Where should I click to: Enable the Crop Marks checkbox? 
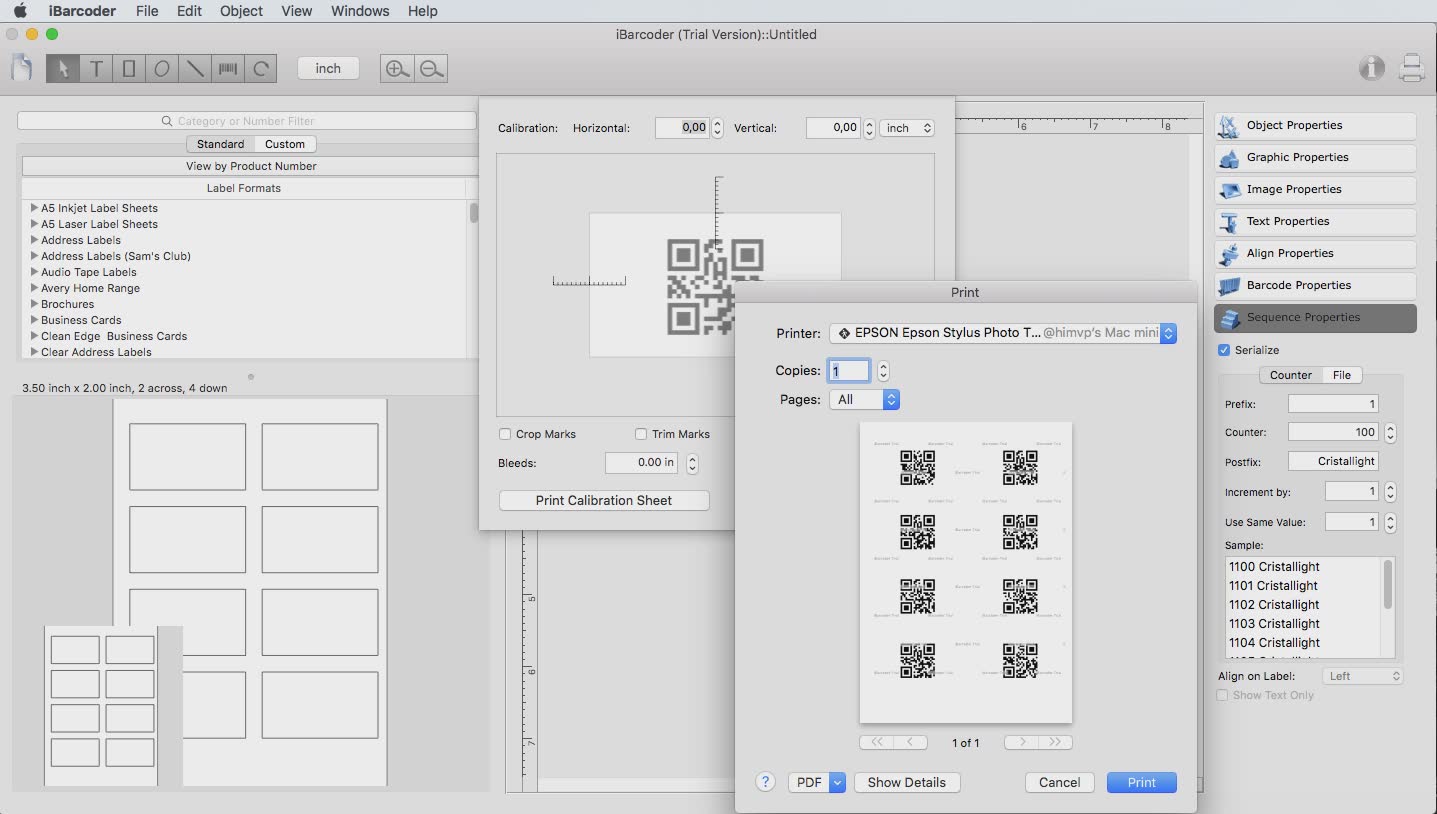click(505, 434)
